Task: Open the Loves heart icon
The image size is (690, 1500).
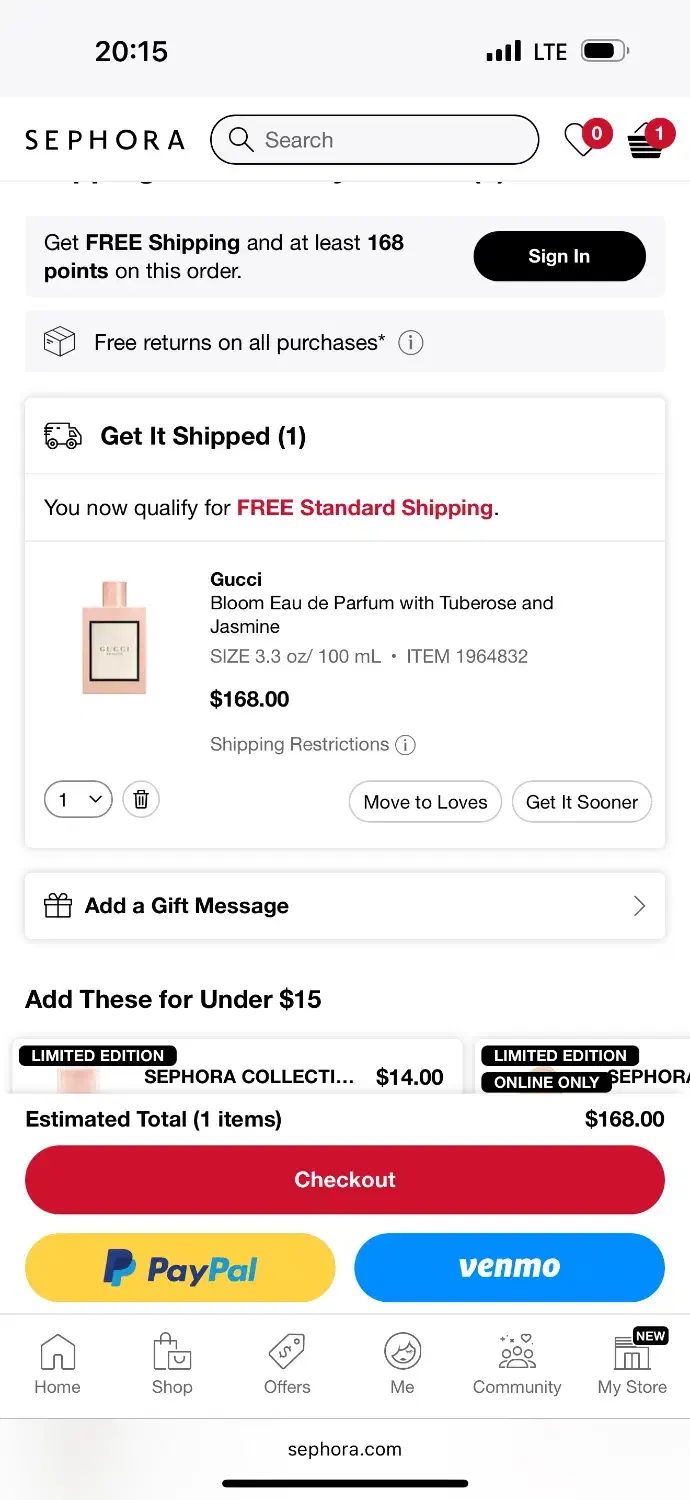Action: [x=582, y=140]
